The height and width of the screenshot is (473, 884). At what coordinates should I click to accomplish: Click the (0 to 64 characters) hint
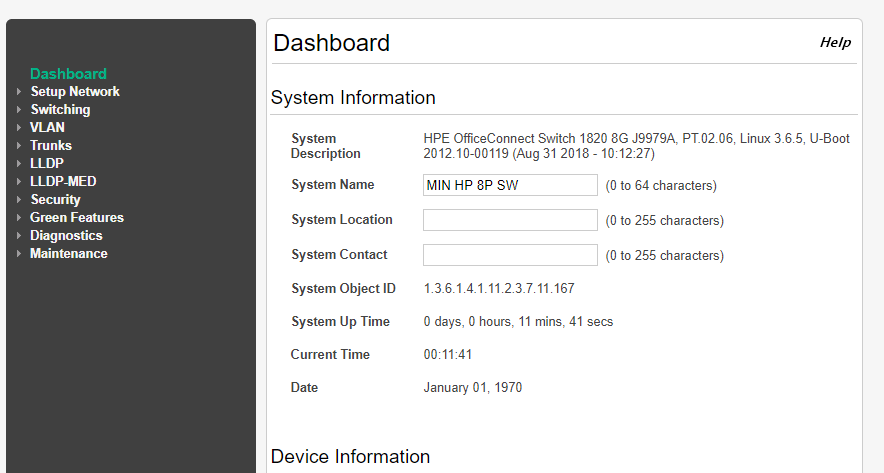coord(661,185)
